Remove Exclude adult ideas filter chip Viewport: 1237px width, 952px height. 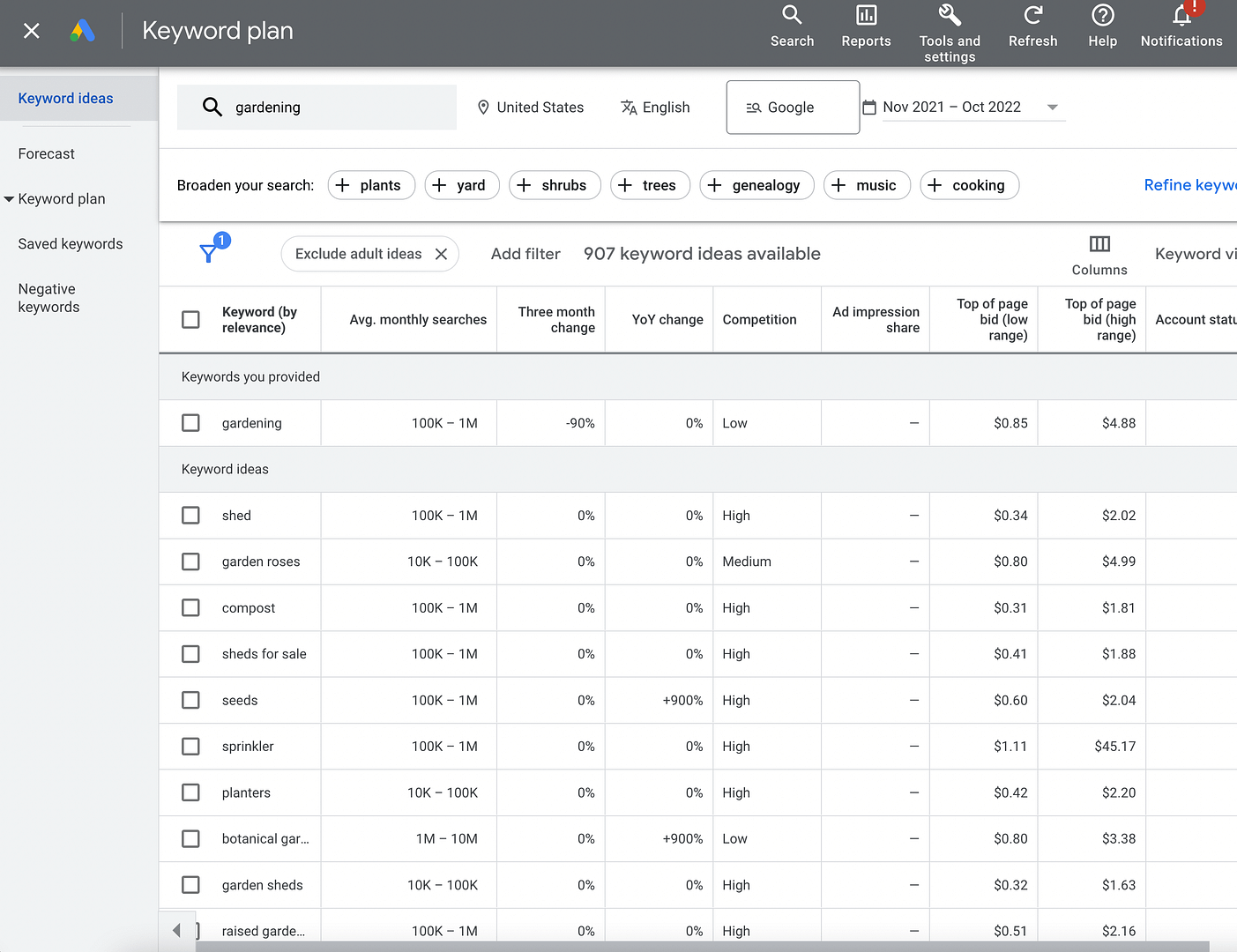[x=441, y=254]
